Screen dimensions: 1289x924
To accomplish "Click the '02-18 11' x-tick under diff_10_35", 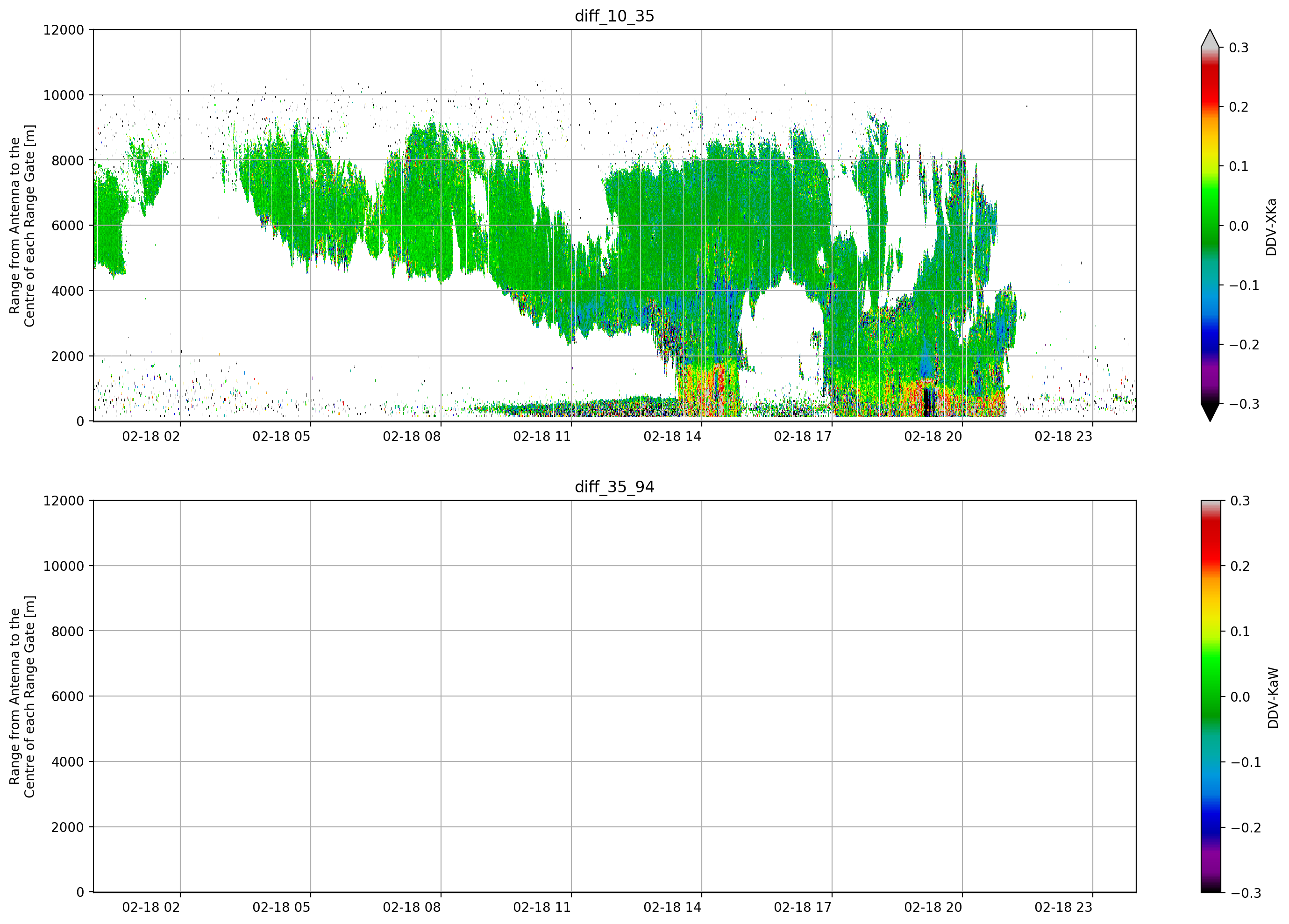I will click(542, 436).
